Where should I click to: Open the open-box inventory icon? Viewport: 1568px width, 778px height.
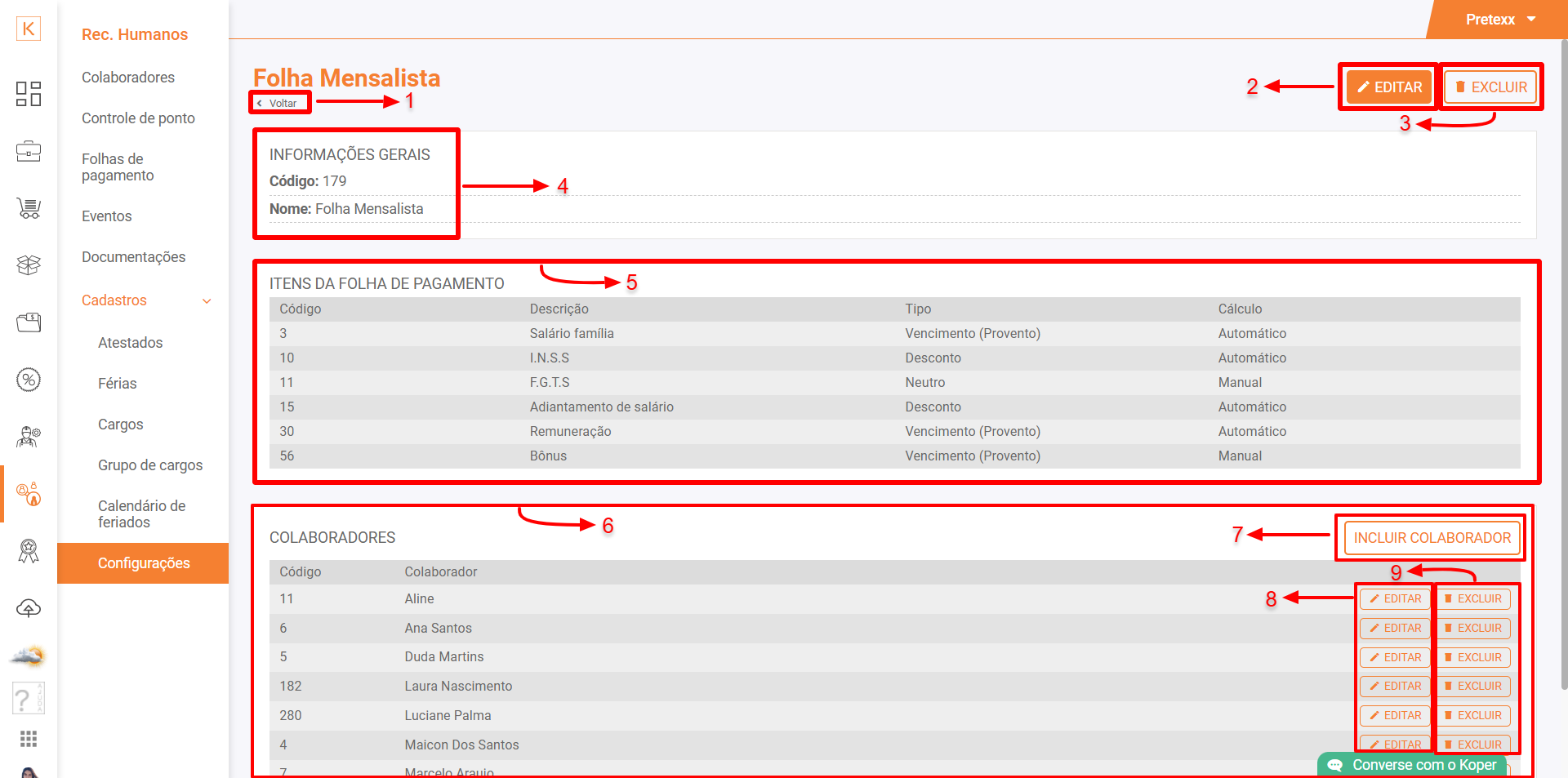tap(29, 265)
